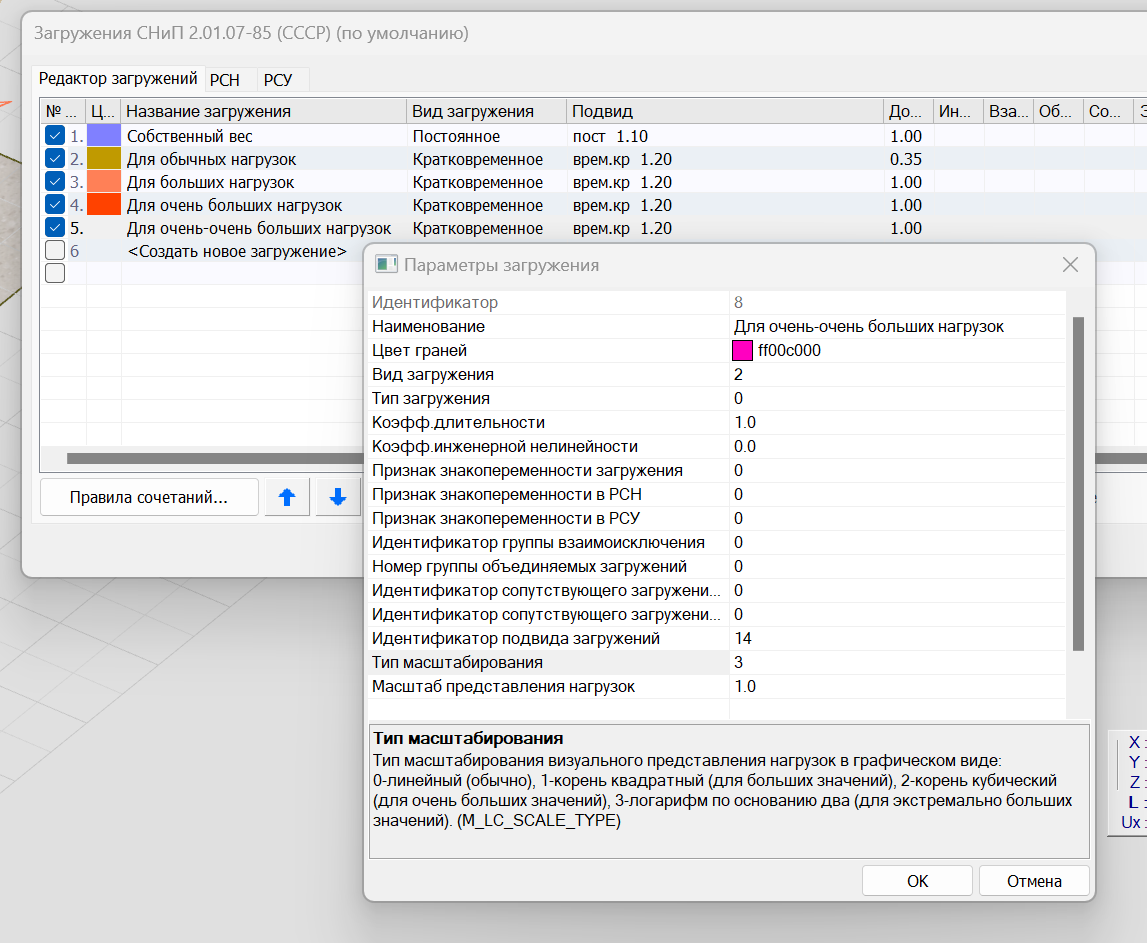Click the blue move-down arrow button

[x=338, y=497]
